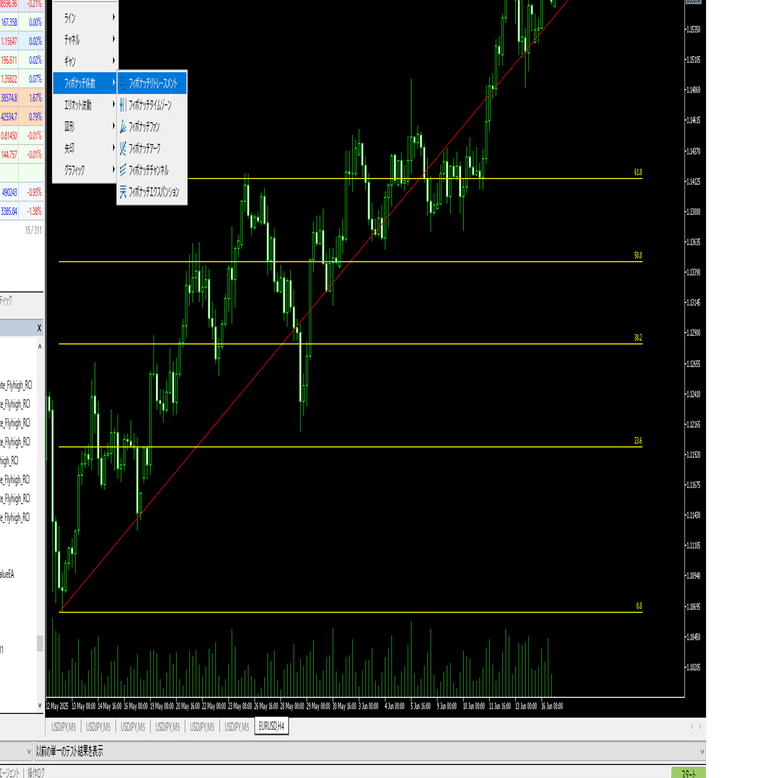Click Market Watch price 1.35822

(9, 79)
